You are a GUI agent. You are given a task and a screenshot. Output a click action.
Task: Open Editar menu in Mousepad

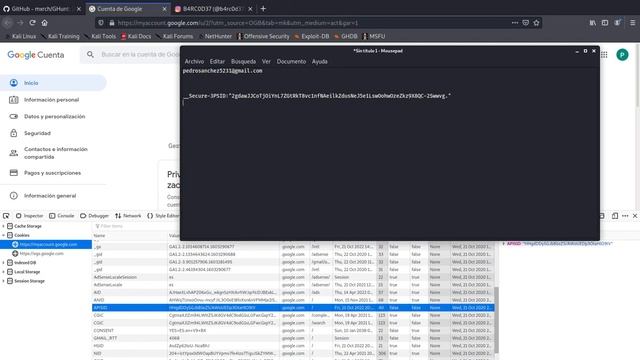(217, 62)
